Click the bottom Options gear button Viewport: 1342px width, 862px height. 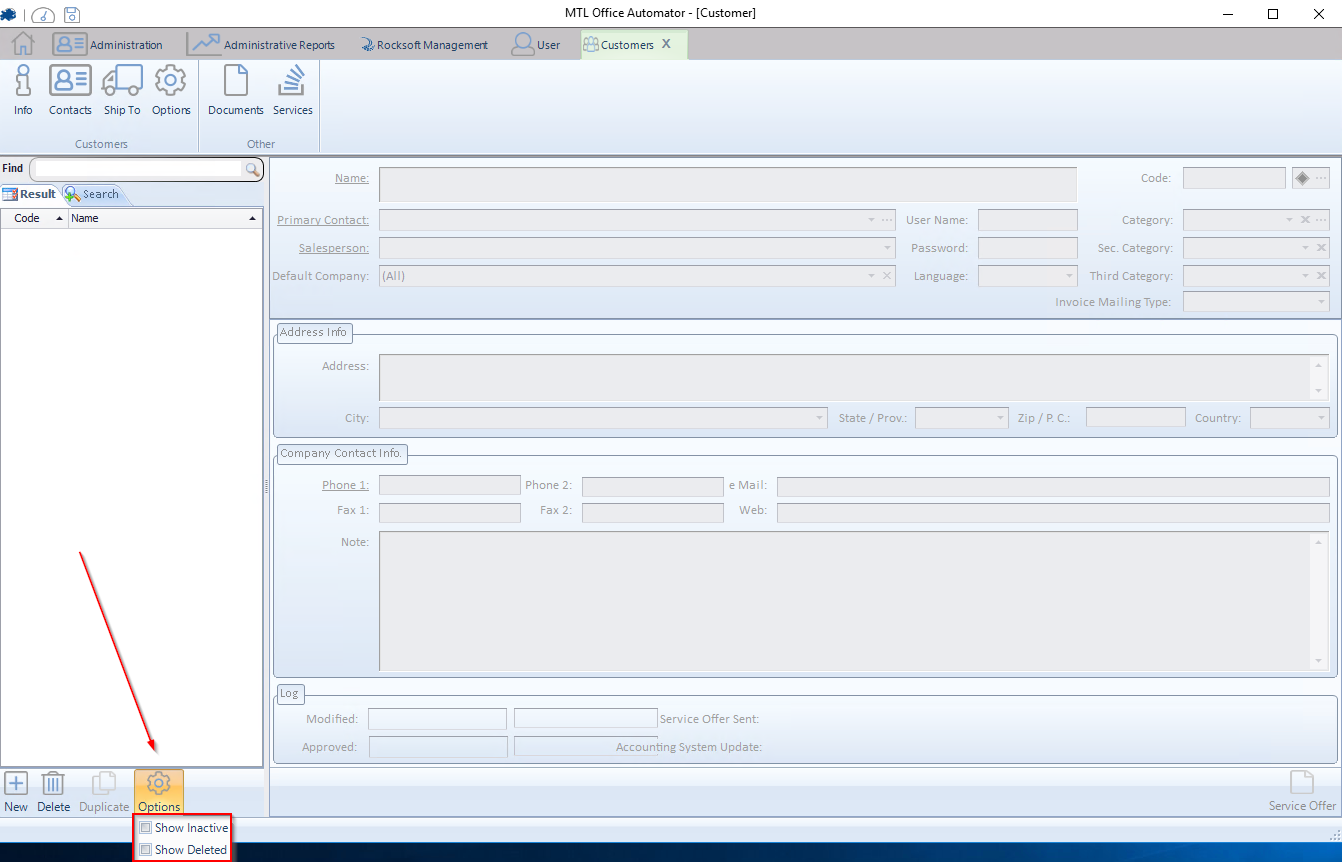pyautogui.click(x=159, y=791)
